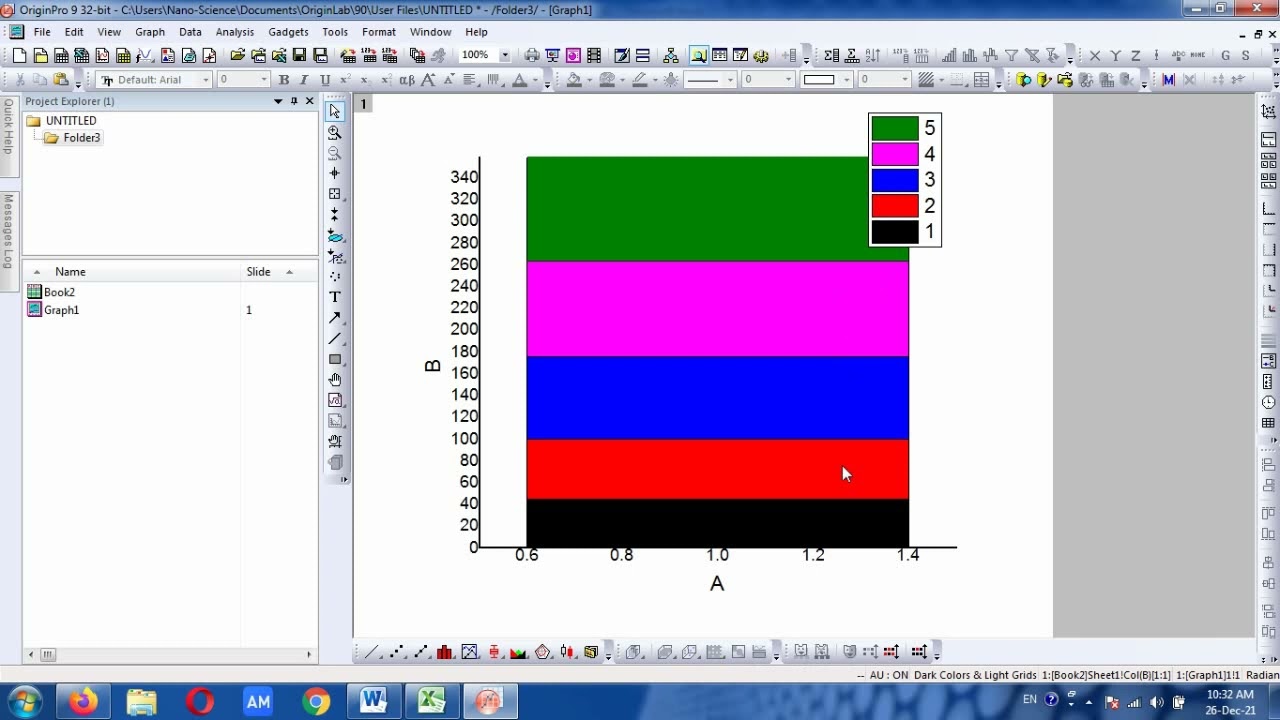Viewport: 1280px width, 720px height.
Task: Click the Set as Z column button
Action: (x=1136, y=56)
